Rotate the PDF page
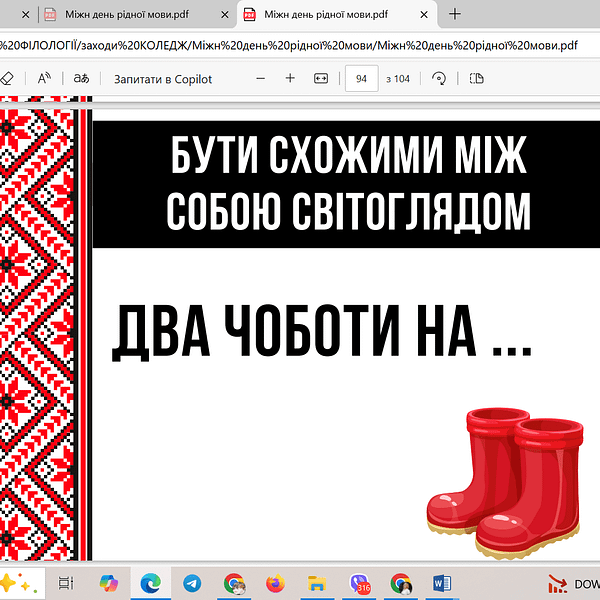Viewport: 600px width, 600px height. click(x=438, y=78)
